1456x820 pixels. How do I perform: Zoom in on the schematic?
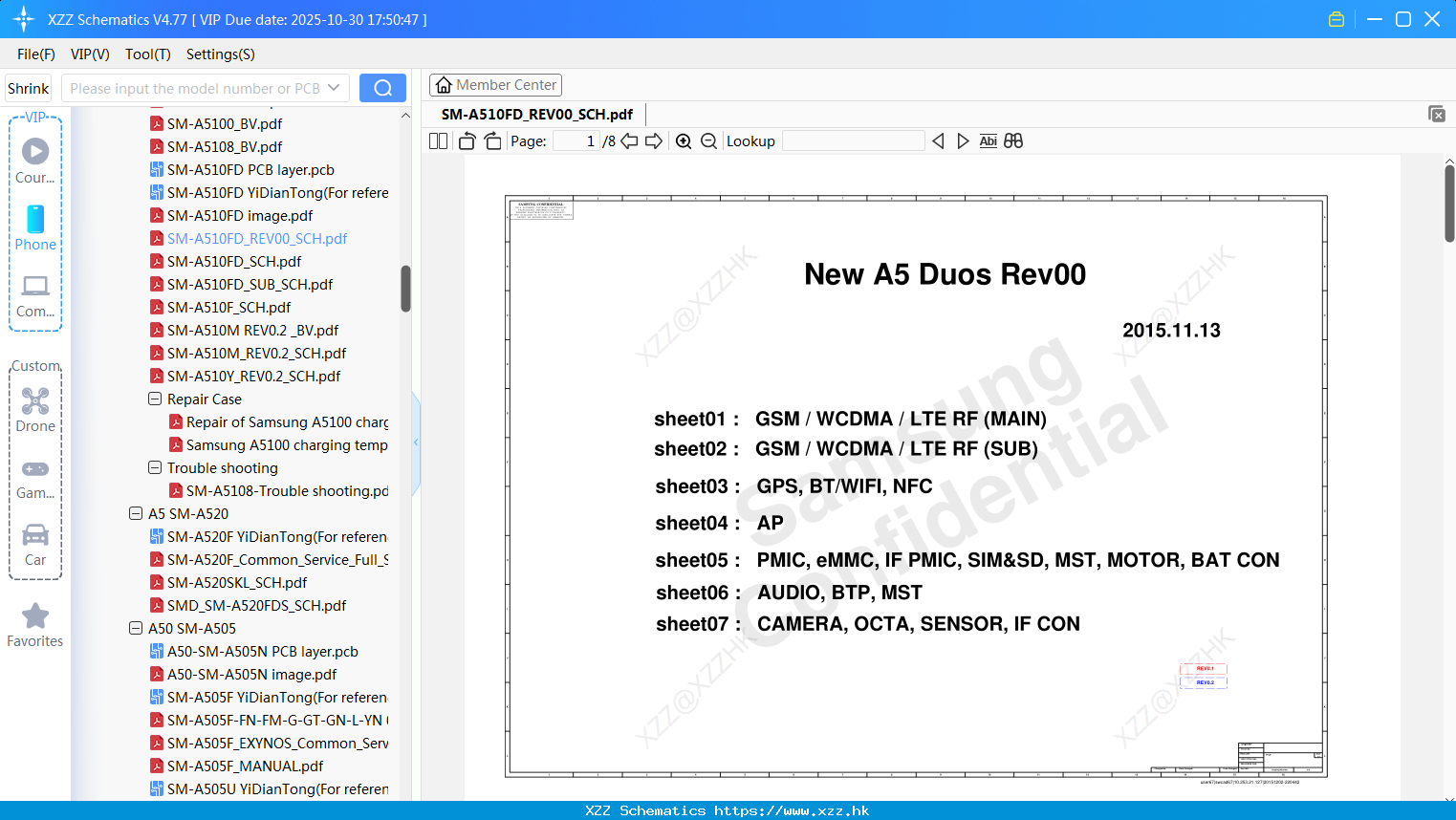(684, 140)
